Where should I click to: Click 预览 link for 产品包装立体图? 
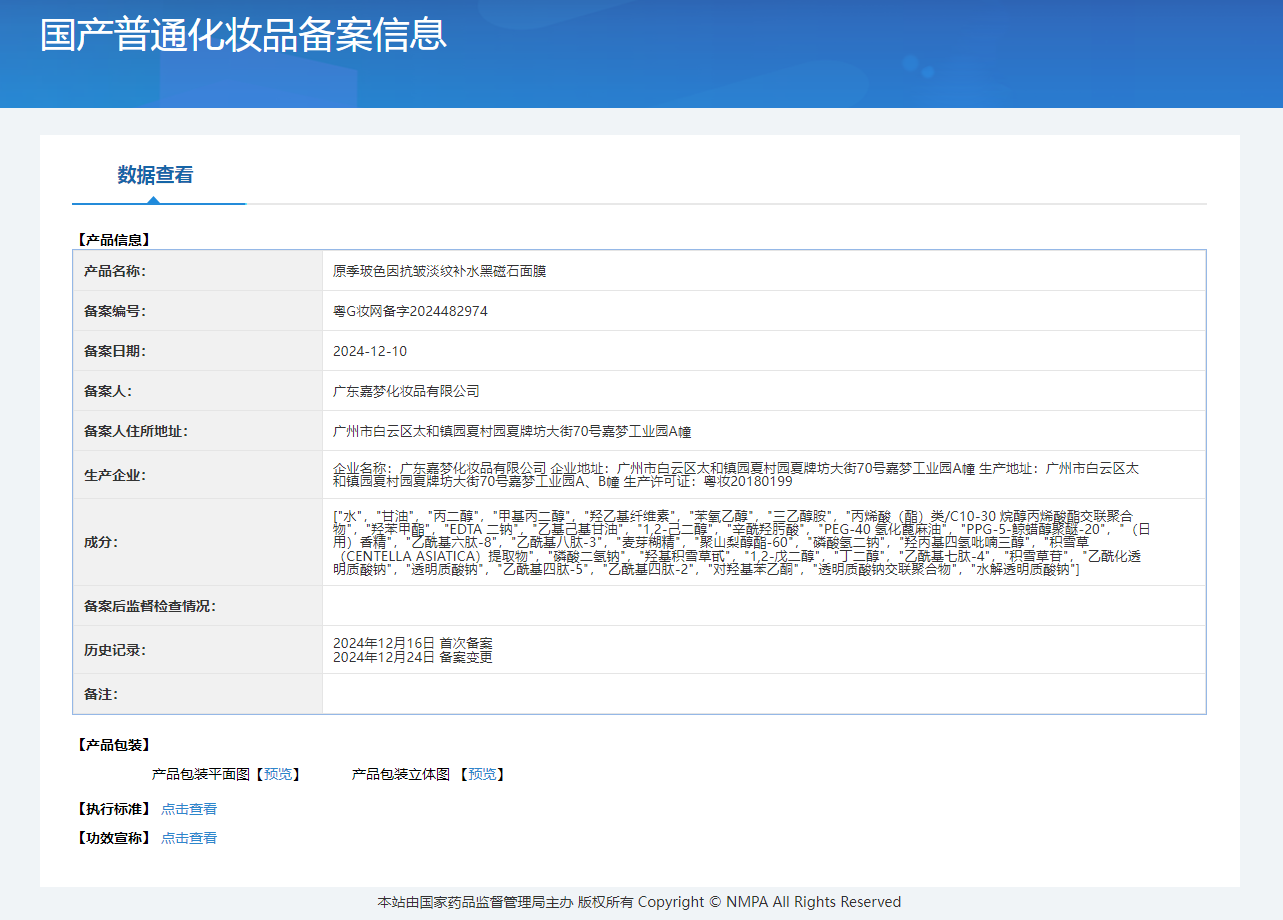[x=482, y=774]
